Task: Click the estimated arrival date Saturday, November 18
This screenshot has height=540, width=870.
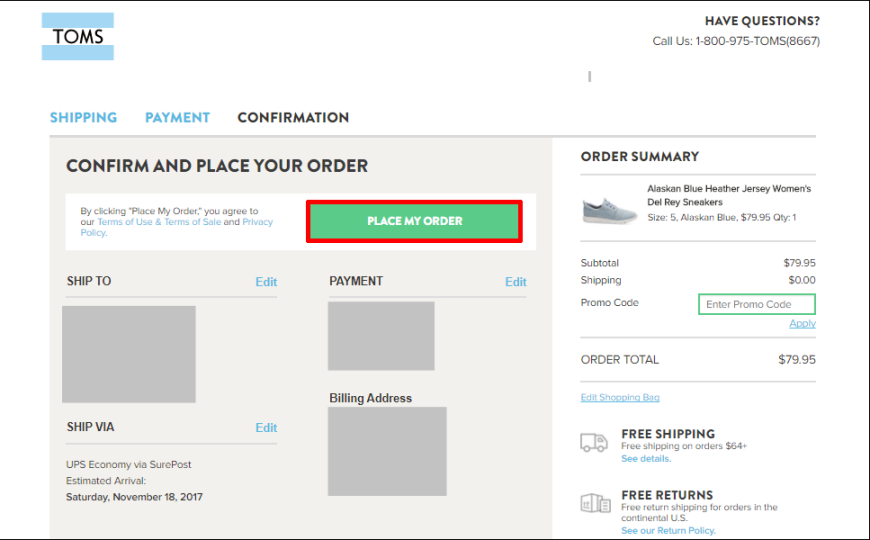Action: [134, 497]
